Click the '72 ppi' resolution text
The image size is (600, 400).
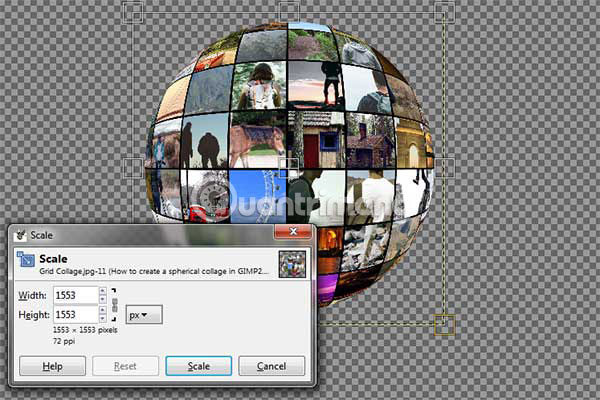point(64,341)
